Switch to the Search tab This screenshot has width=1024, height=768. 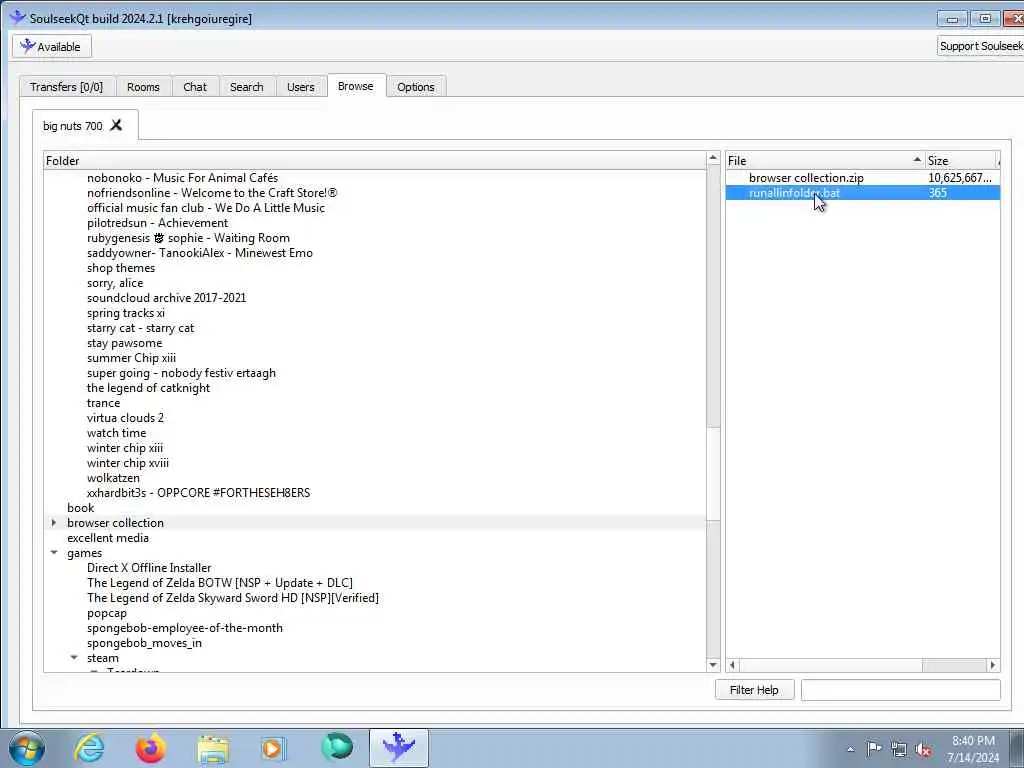pyautogui.click(x=247, y=87)
